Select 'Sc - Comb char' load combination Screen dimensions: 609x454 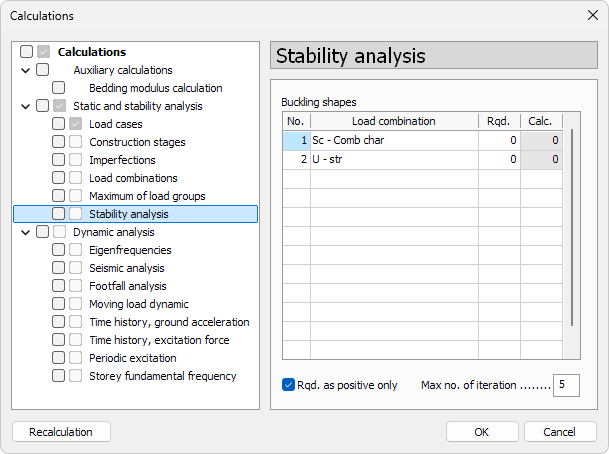394,141
